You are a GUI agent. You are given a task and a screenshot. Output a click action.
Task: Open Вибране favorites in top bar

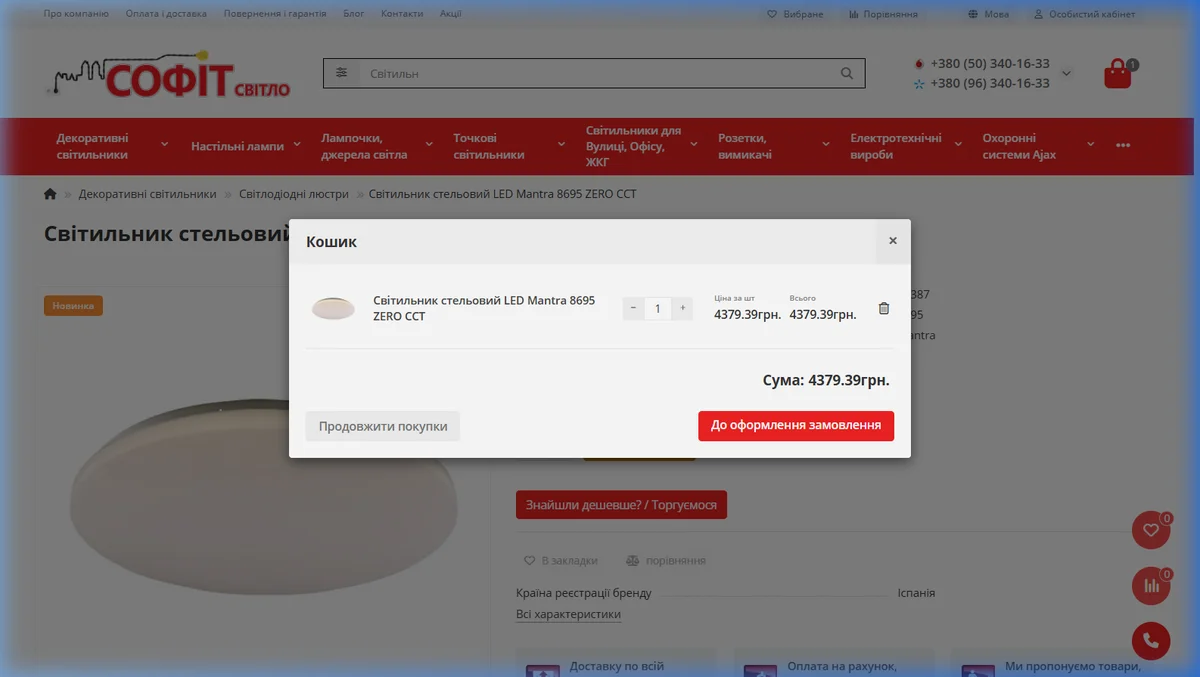(x=795, y=14)
